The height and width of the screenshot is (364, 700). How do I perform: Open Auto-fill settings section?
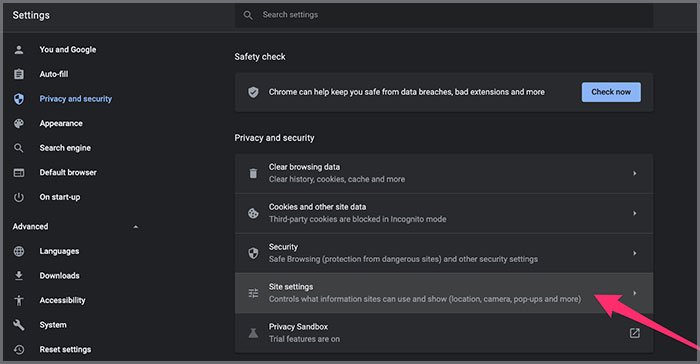click(x=54, y=74)
